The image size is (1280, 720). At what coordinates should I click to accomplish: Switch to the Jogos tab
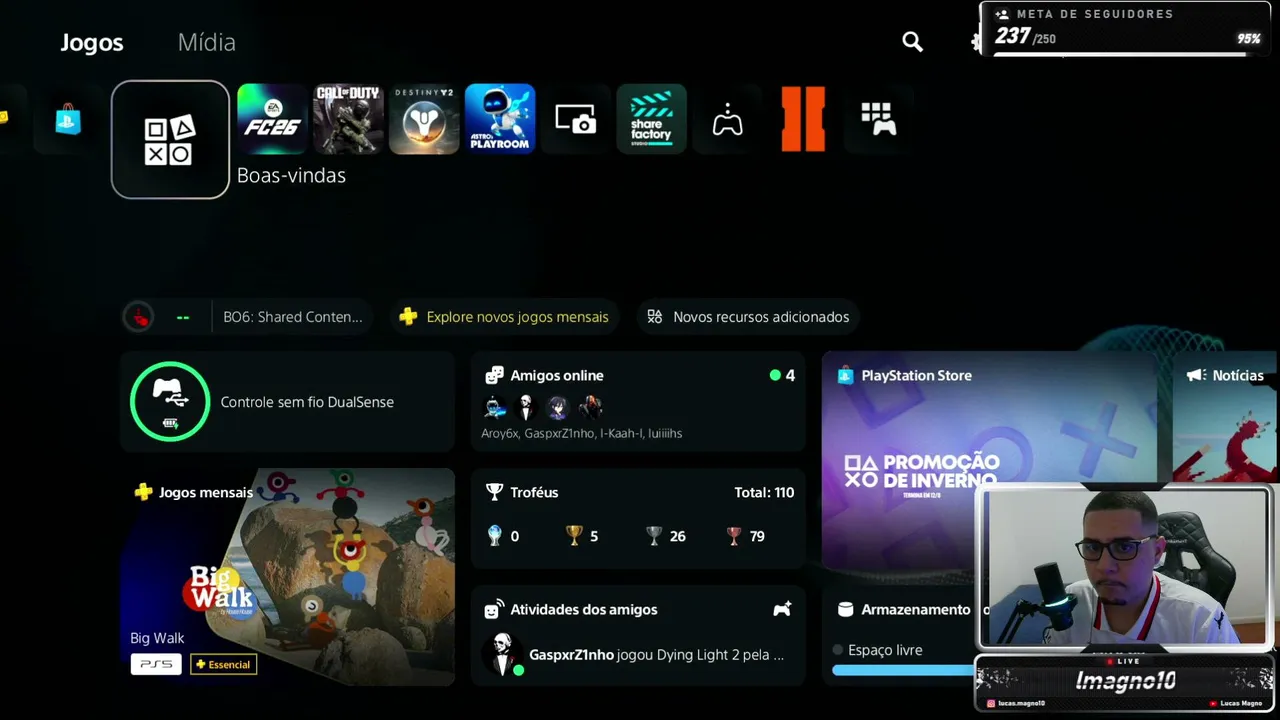pos(92,42)
